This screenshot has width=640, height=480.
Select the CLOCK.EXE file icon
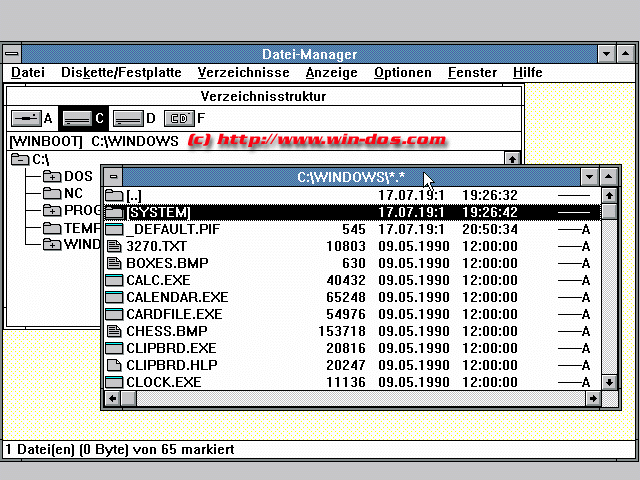tap(114, 382)
